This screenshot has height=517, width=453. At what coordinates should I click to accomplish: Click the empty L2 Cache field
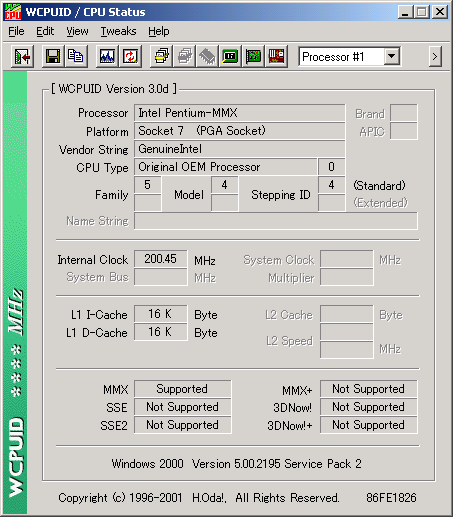(x=347, y=314)
